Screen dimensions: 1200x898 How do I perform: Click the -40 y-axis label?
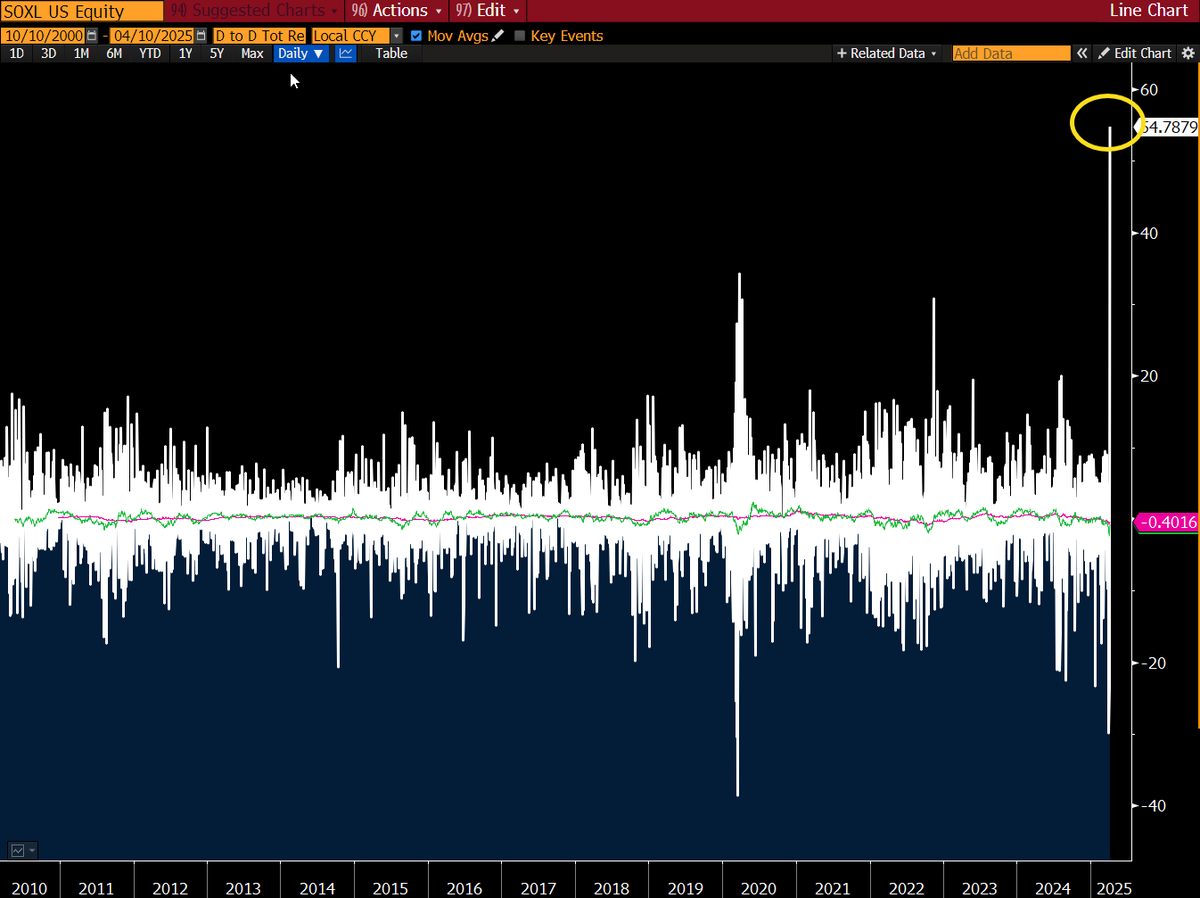[1152, 806]
